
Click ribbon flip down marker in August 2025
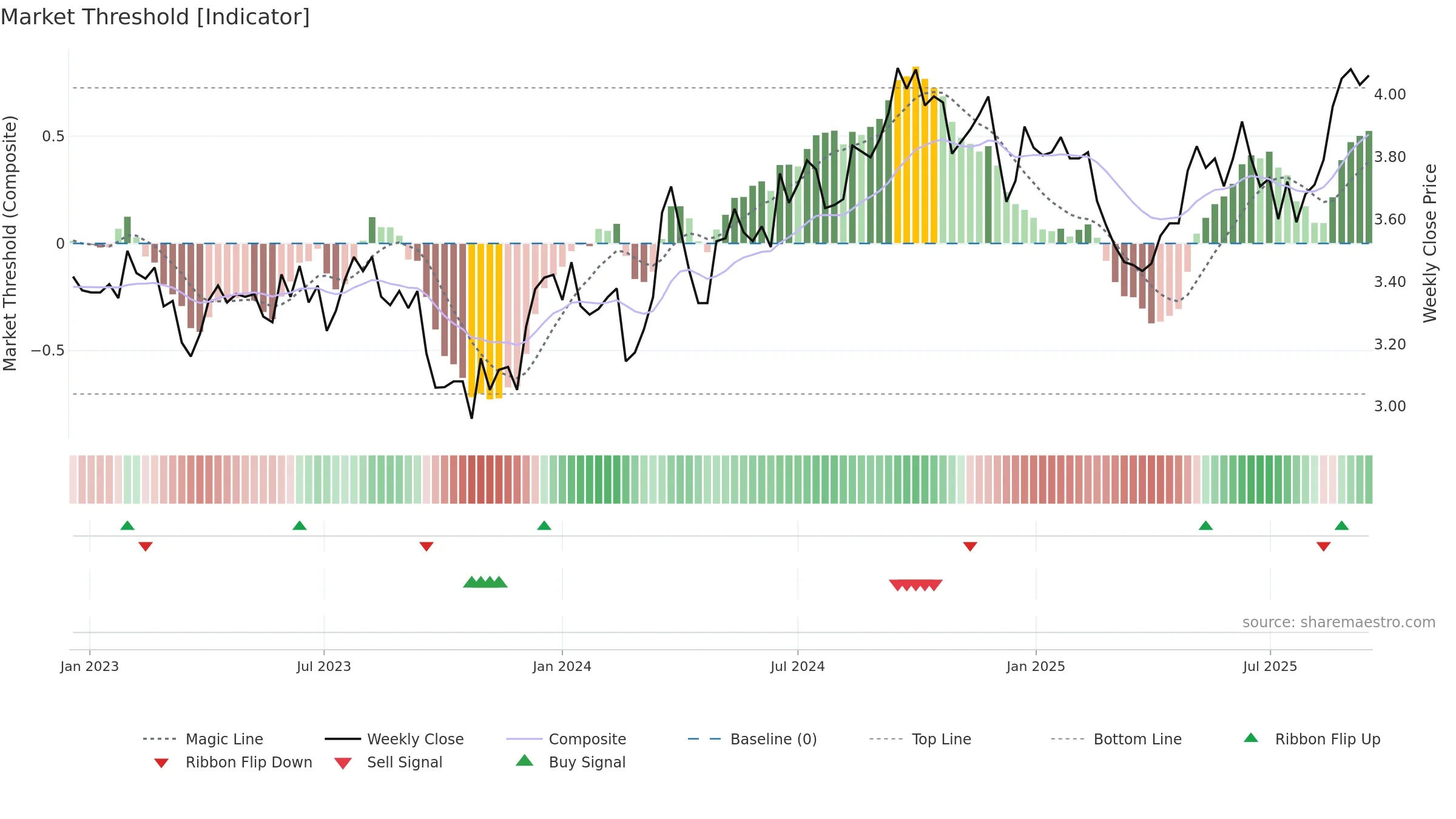(x=1324, y=547)
